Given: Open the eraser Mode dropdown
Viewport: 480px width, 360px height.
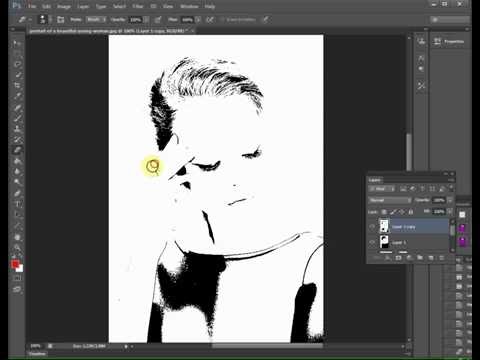Looking at the screenshot, I should (96, 20).
